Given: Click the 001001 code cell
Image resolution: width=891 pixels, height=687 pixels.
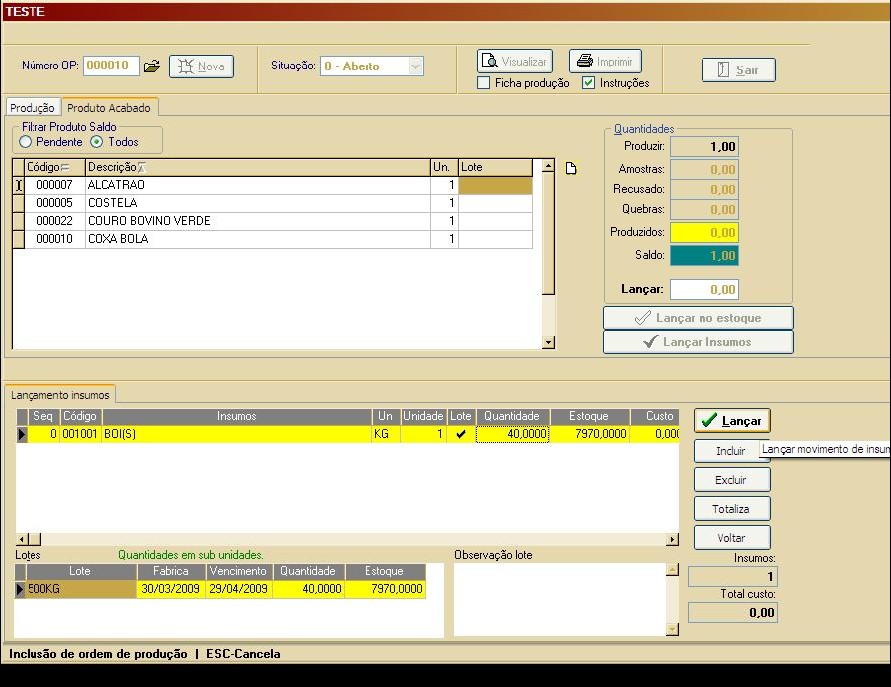Looking at the screenshot, I should pyautogui.click(x=81, y=434).
